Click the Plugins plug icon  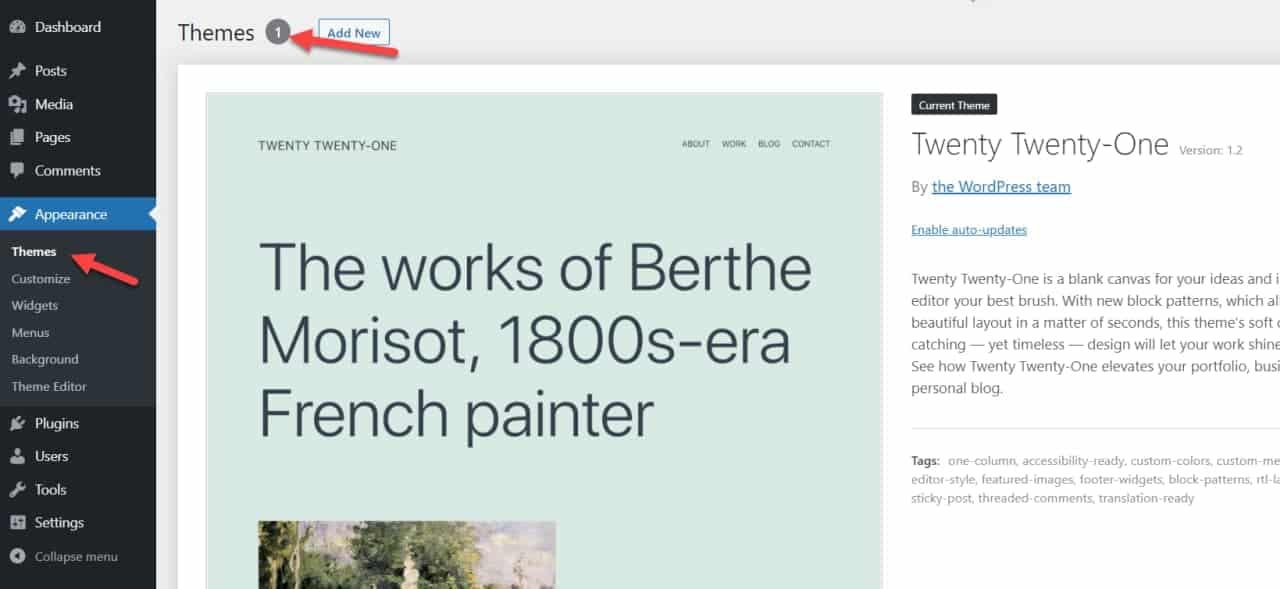17,423
